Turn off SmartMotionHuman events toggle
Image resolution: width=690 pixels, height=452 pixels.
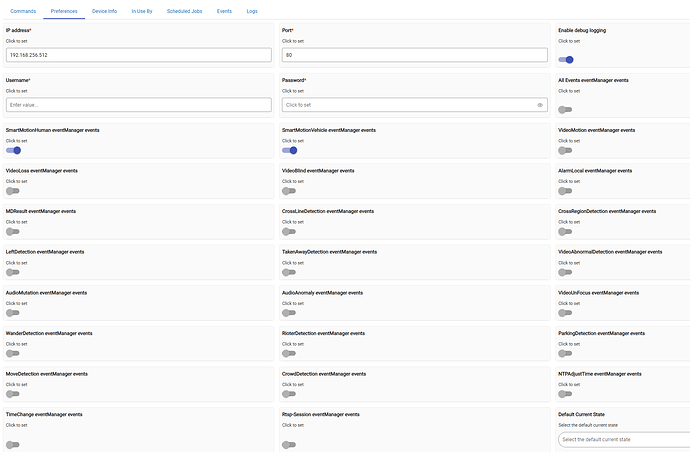[13, 151]
